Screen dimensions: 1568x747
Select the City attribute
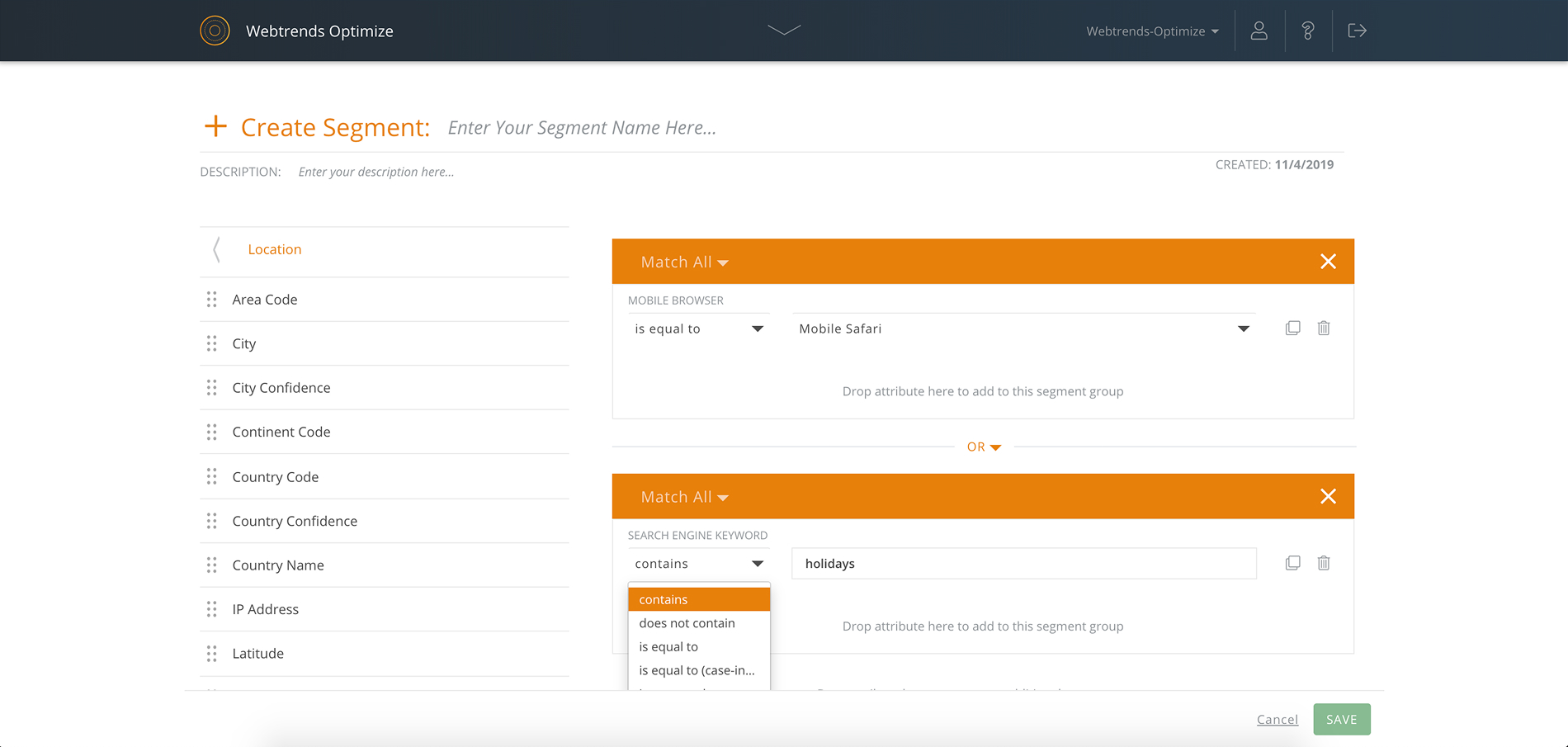(244, 343)
